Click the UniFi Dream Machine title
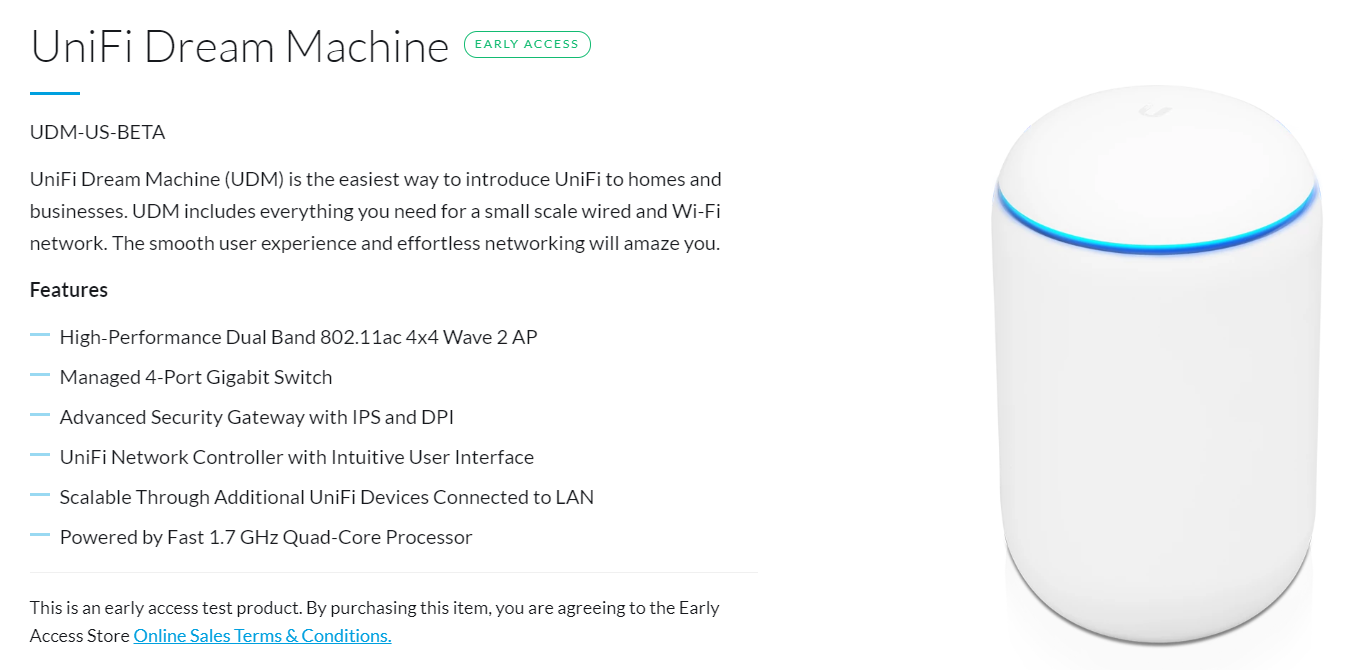 240,46
